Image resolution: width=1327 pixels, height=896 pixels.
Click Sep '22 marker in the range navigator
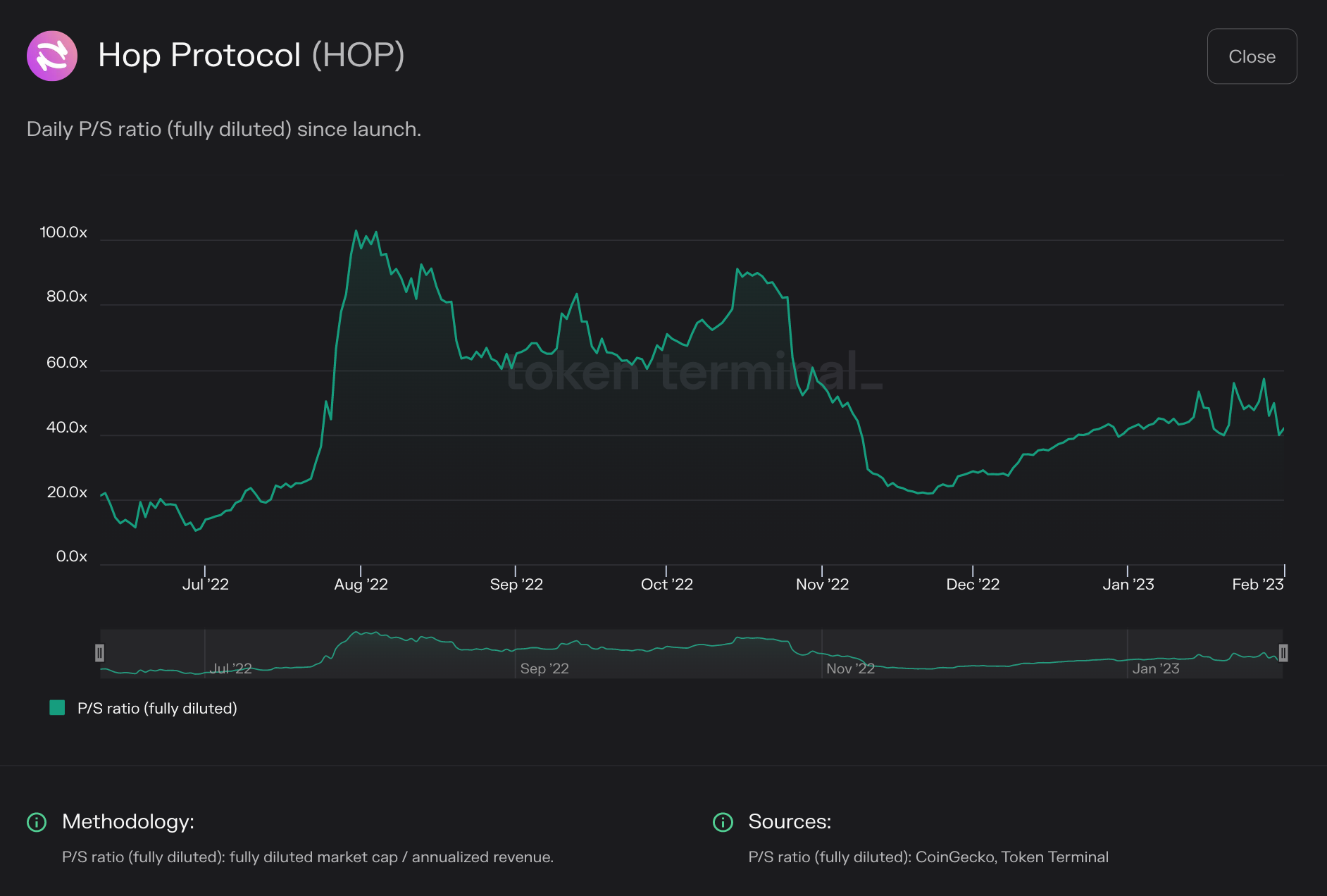coord(544,668)
